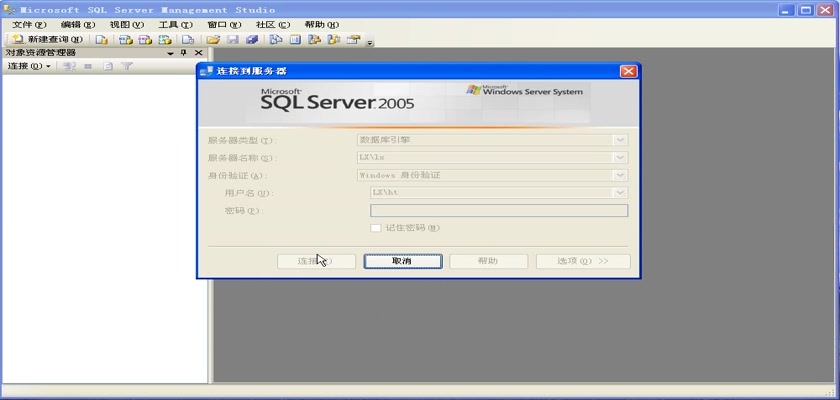Image resolution: width=840 pixels, height=400 pixels.
Task: Click the 新建查询 new query button
Action: coord(47,39)
